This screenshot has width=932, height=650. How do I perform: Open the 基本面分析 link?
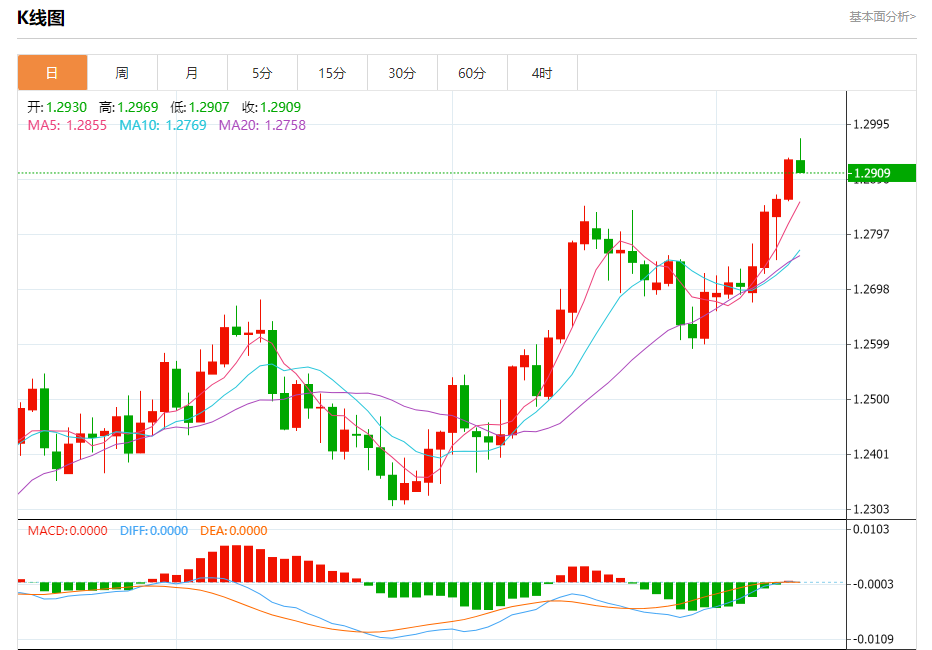point(882,17)
